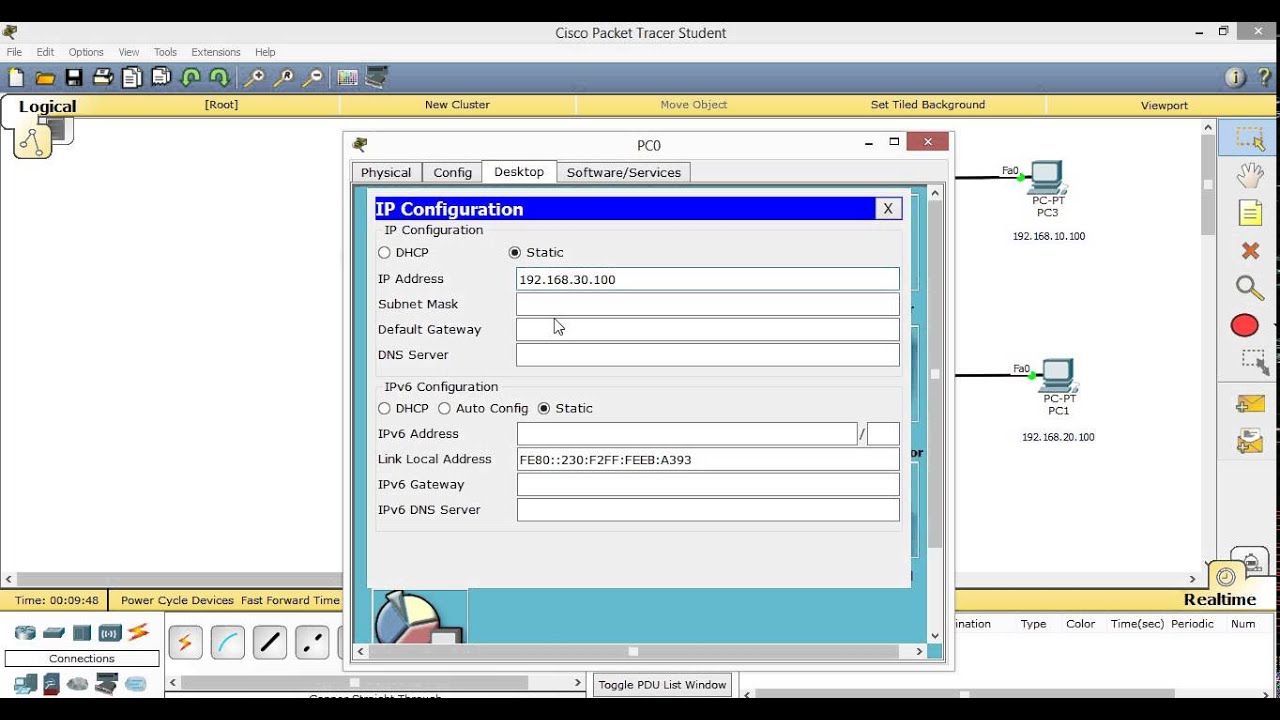Choose the Place Note tool

tap(1250, 212)
